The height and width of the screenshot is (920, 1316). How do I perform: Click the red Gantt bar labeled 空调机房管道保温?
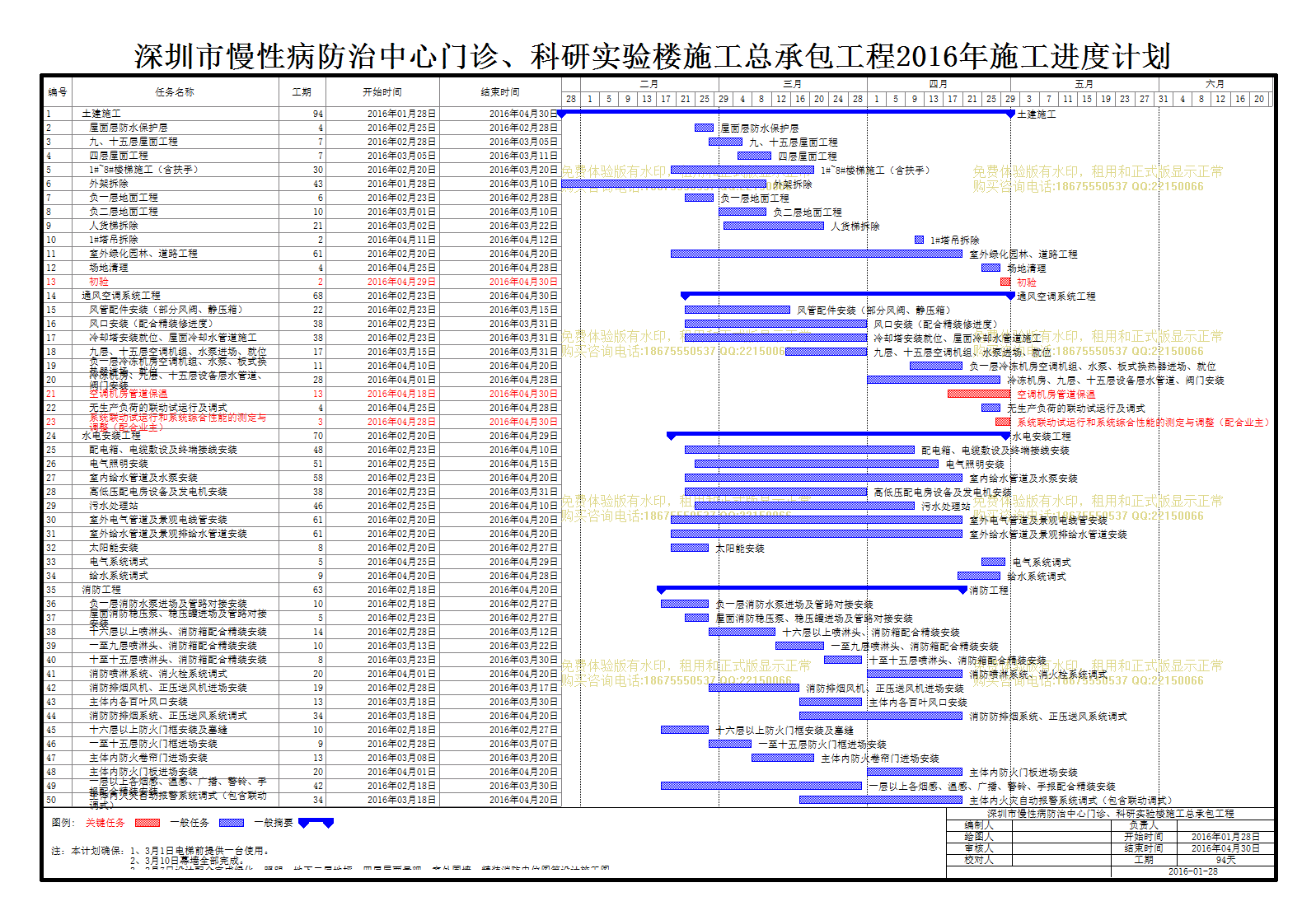point(979,394)
